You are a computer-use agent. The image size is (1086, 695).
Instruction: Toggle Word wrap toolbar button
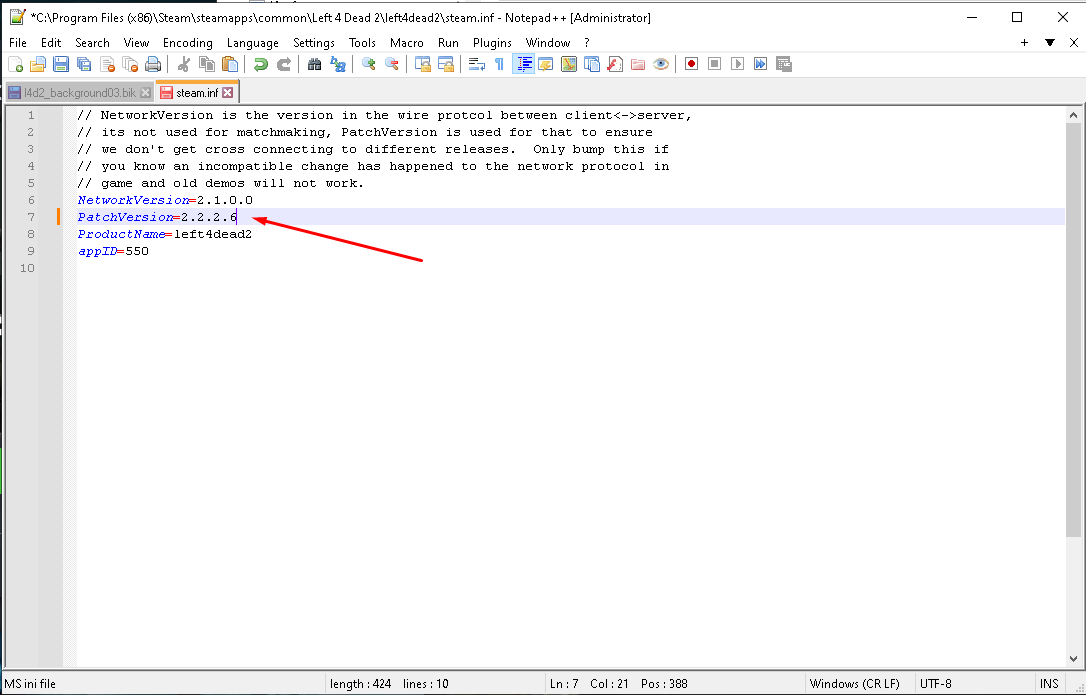click(477, 64)
